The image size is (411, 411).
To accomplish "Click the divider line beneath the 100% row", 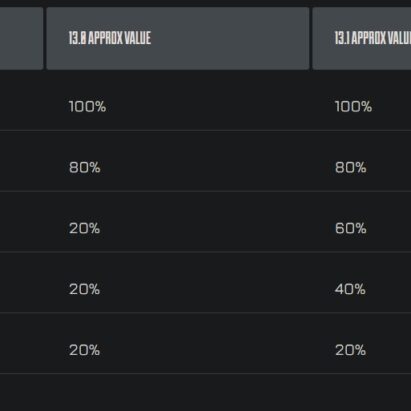I will coord(205,130).
